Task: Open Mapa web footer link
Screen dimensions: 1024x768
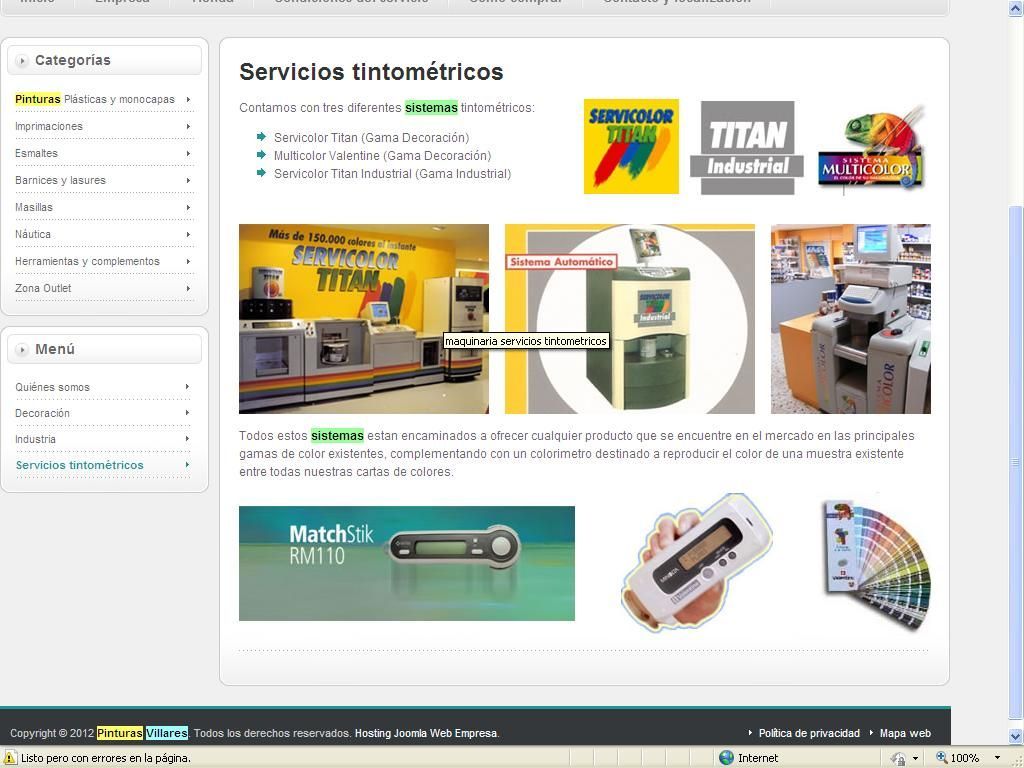Action: pos(905,733)
